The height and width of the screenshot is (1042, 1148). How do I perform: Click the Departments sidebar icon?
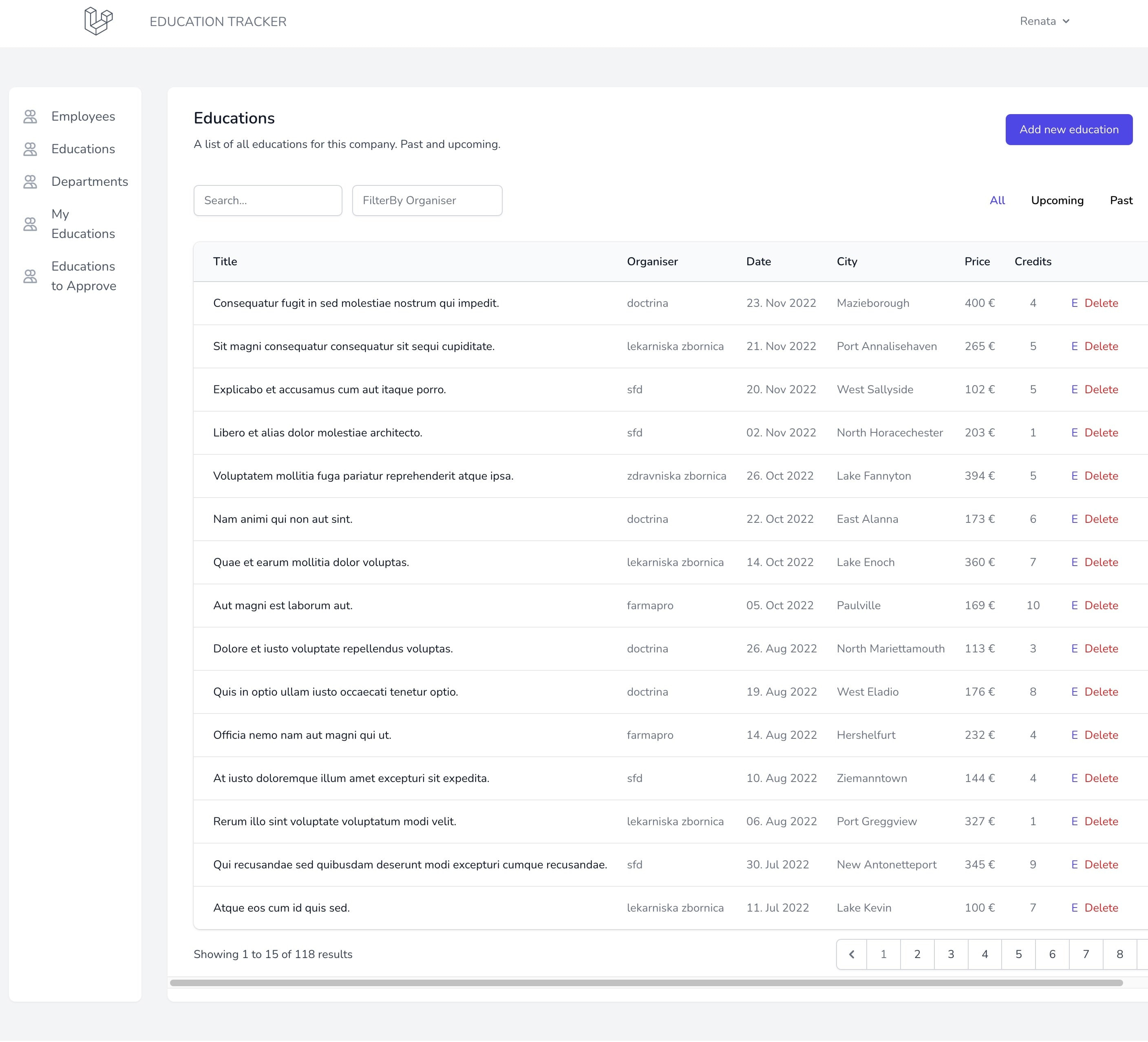(x=30, y=181)
